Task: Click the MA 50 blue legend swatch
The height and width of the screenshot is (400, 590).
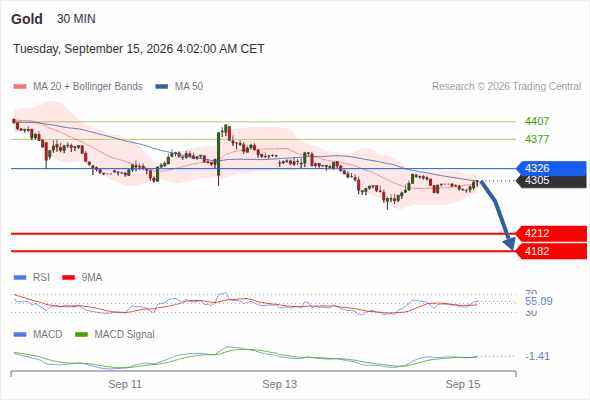Action: [x=162, y=87]
